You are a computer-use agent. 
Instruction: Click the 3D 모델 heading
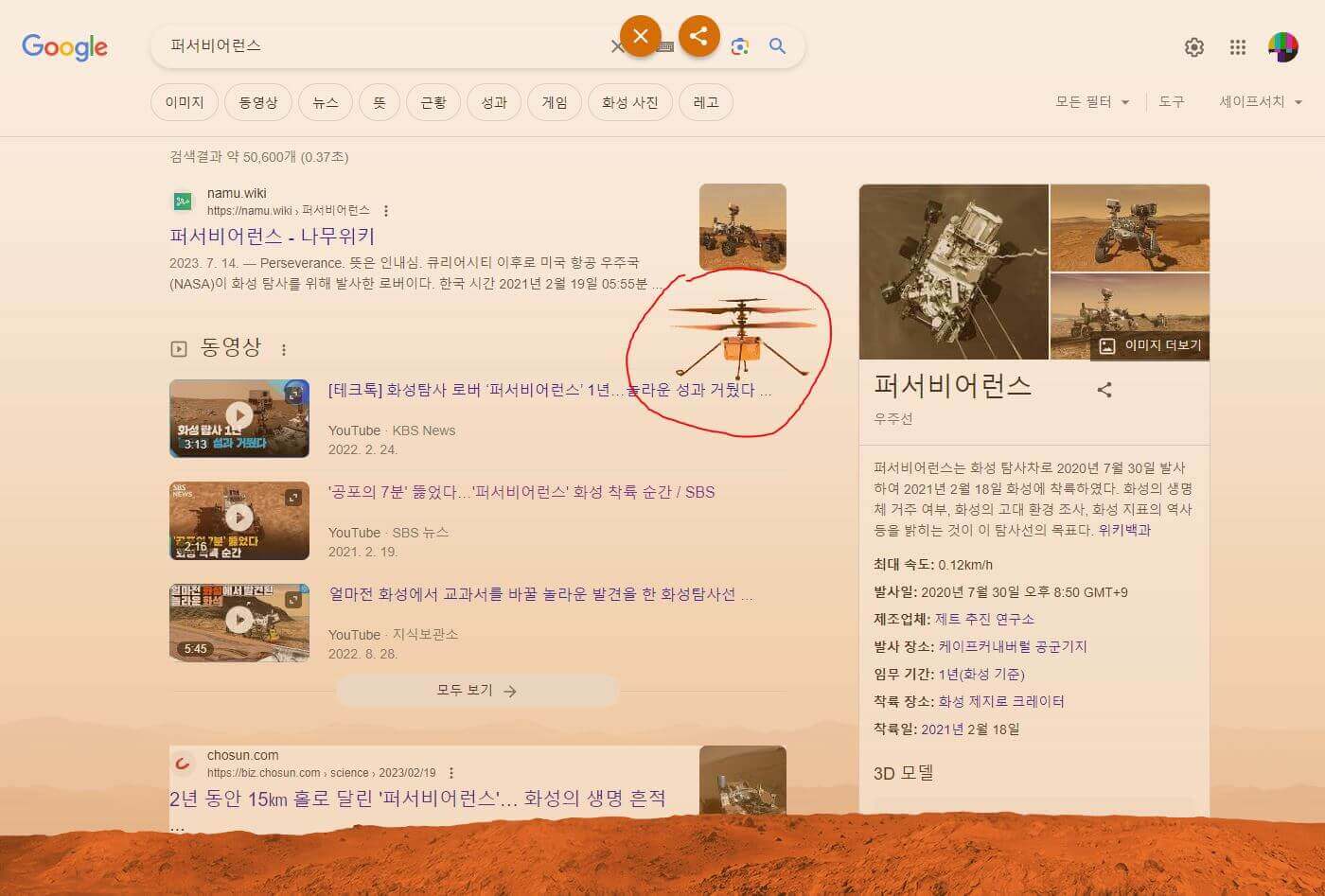point(904,773)
